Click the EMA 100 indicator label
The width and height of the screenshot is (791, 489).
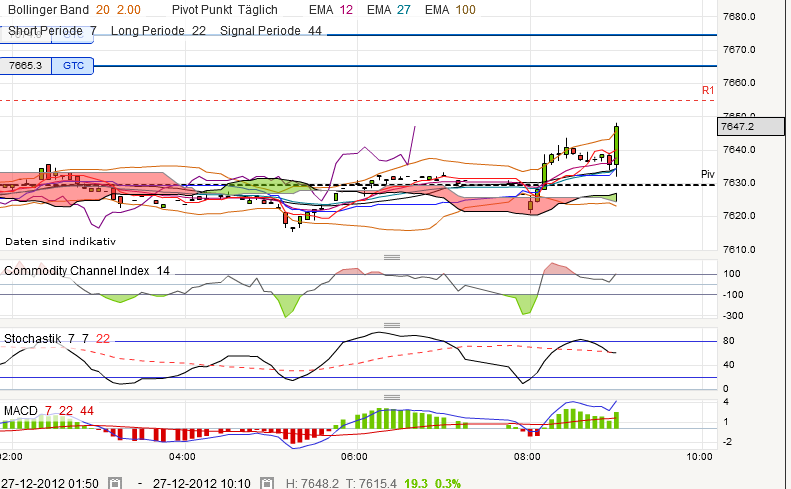(450, 10)
